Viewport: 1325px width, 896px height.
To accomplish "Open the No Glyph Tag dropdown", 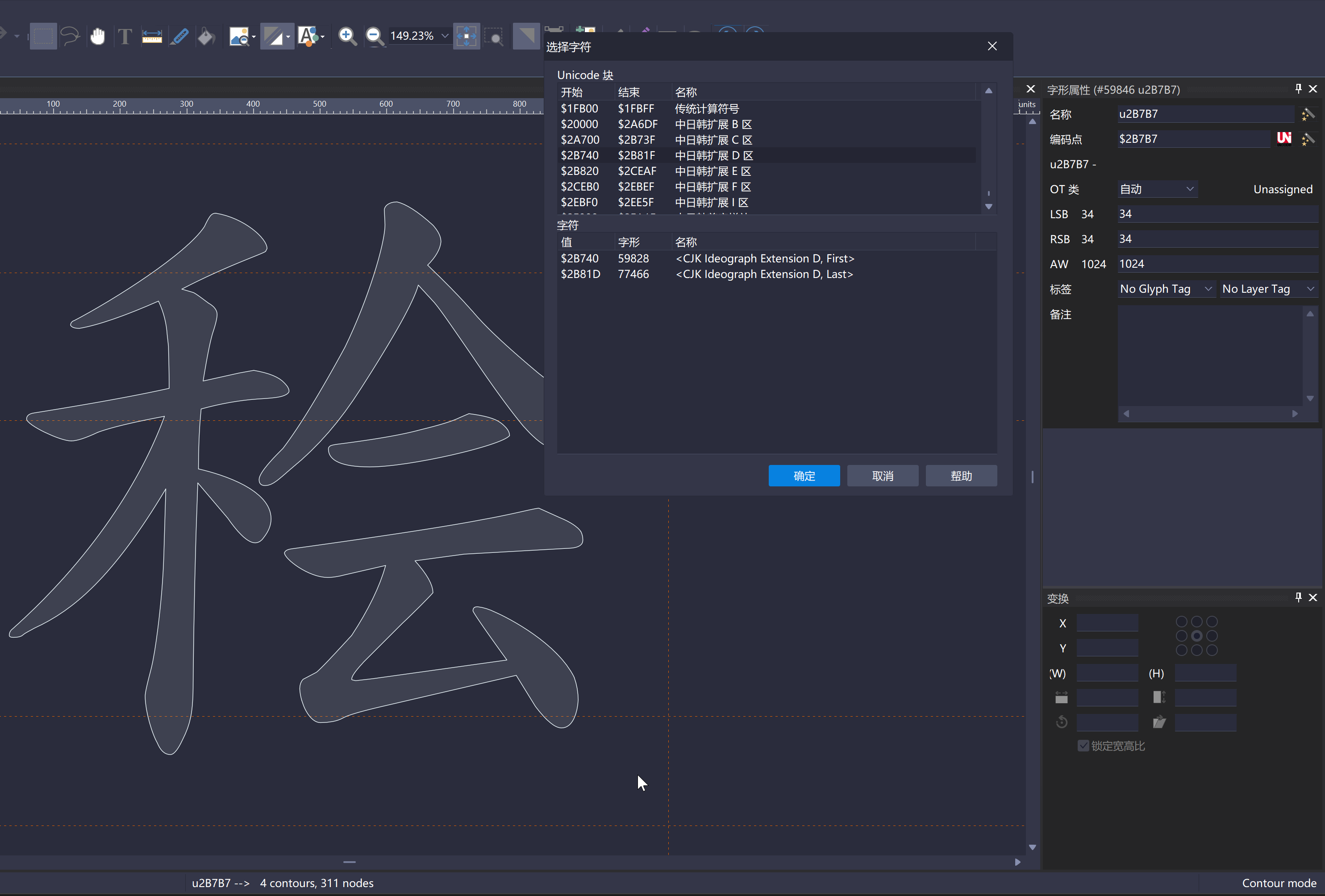I will tap(1165, 289).
